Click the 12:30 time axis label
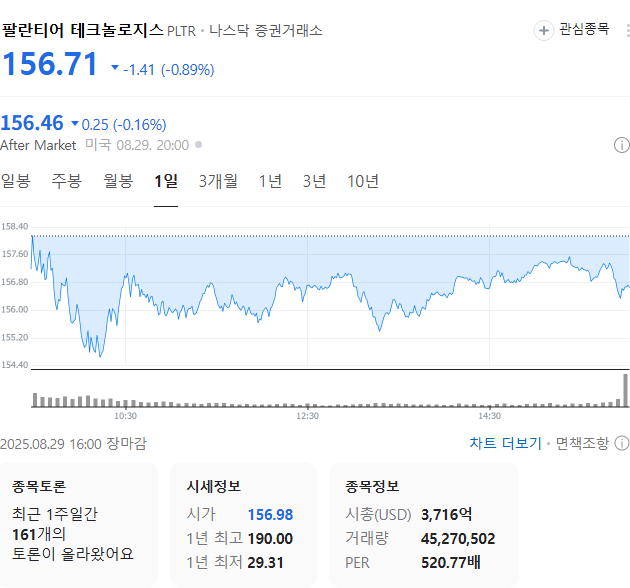Viewport: 630px width, 588px height. 307,416
